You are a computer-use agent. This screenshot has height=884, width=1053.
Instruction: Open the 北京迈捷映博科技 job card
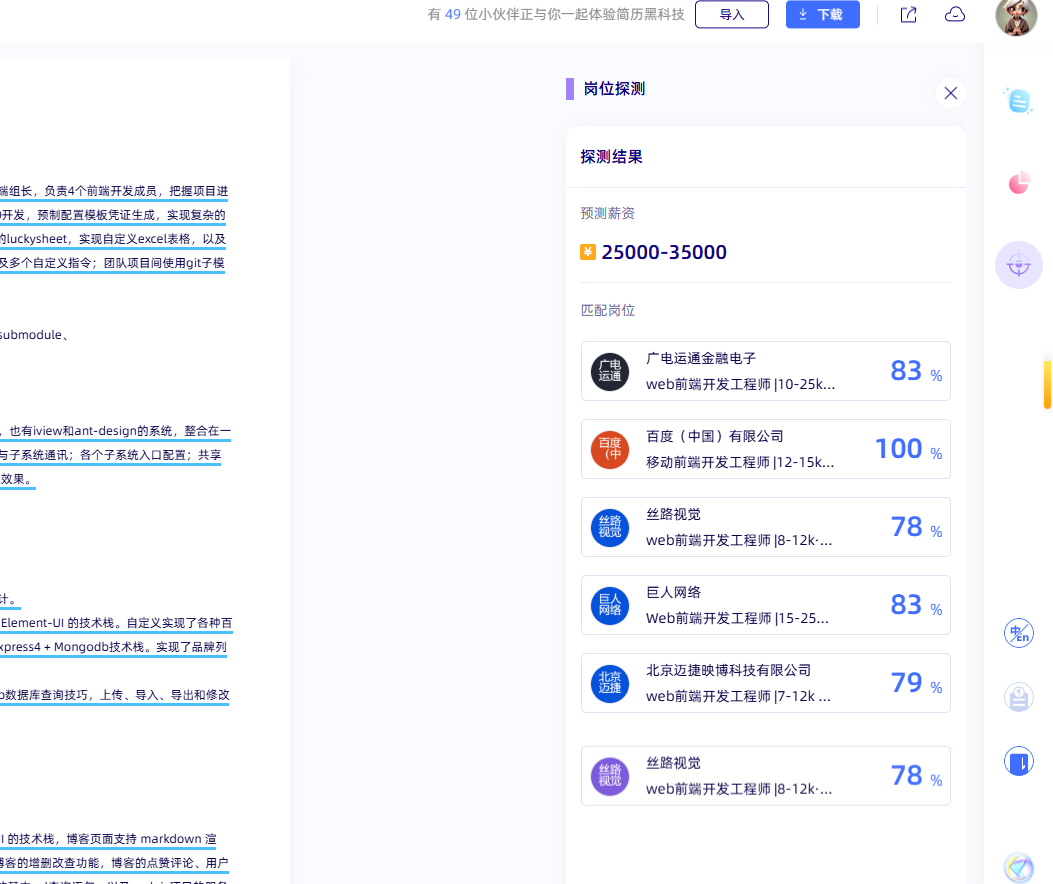pyautogui.click(x=766, y=683)
